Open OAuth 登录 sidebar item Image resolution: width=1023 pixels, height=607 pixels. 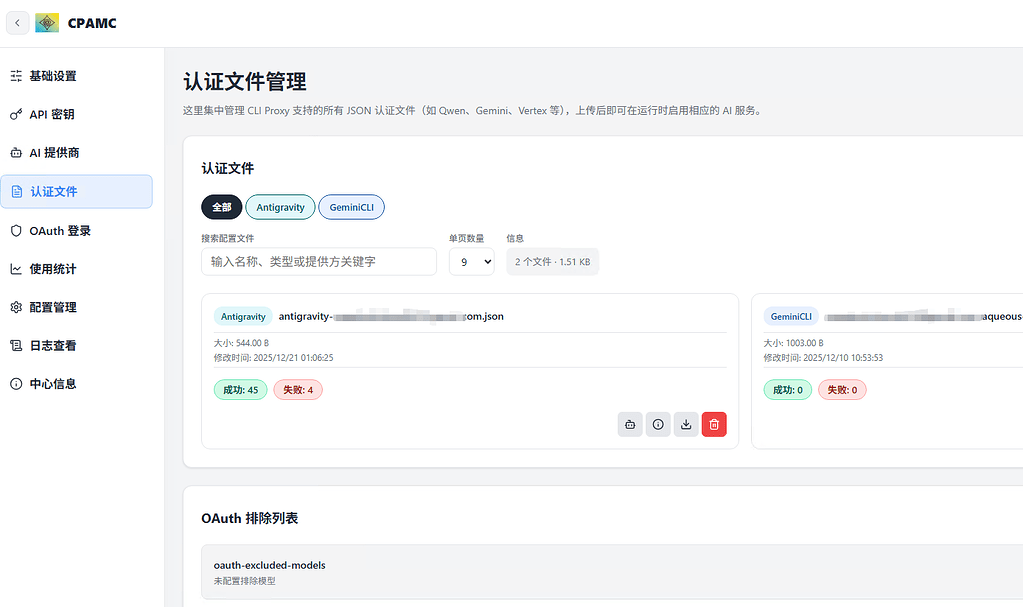point(76,230)
